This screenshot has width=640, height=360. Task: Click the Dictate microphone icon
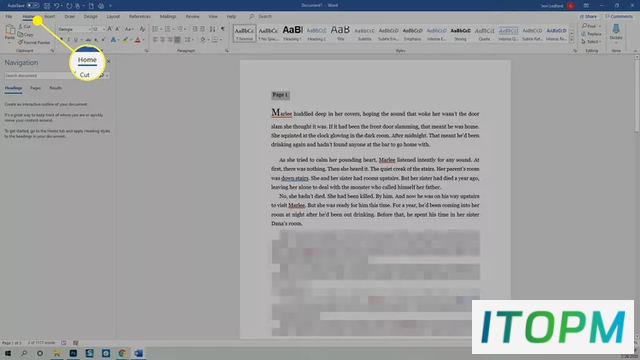tap(616, 29)
